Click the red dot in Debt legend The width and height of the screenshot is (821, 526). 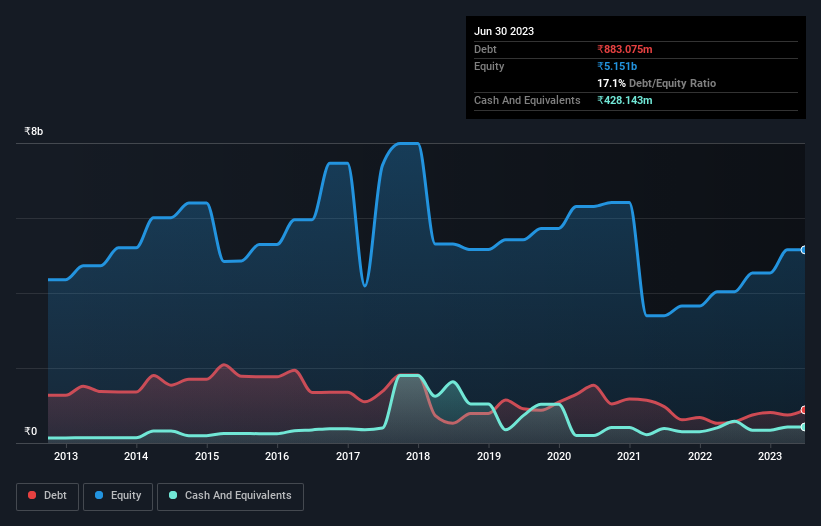click(x=32, y=495)
